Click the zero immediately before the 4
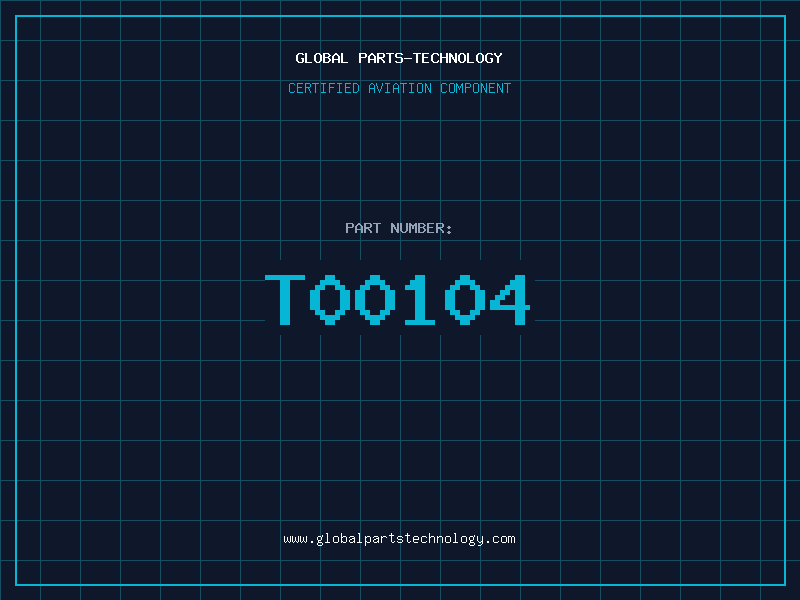Image resolution: width=800 pixels, height=600 pixels. tap(465, 300)
